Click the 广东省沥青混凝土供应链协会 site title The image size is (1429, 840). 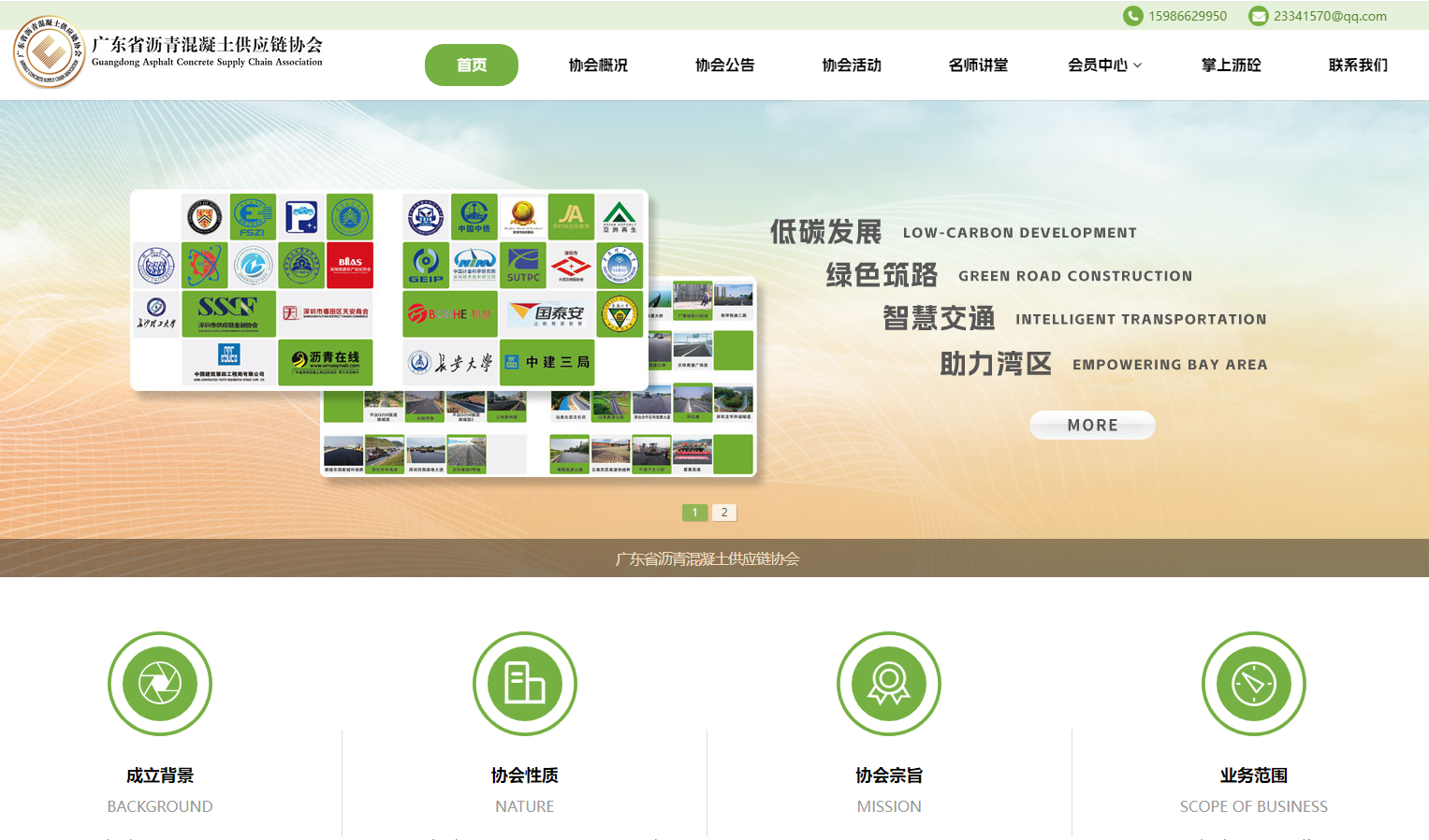tap(207, 44)
